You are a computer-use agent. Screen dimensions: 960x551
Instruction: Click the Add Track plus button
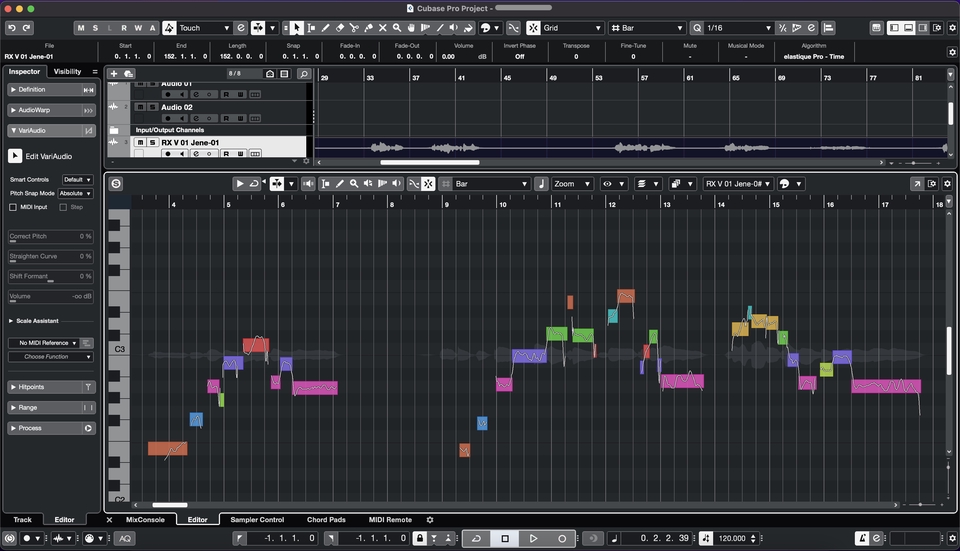pos(113,73)
